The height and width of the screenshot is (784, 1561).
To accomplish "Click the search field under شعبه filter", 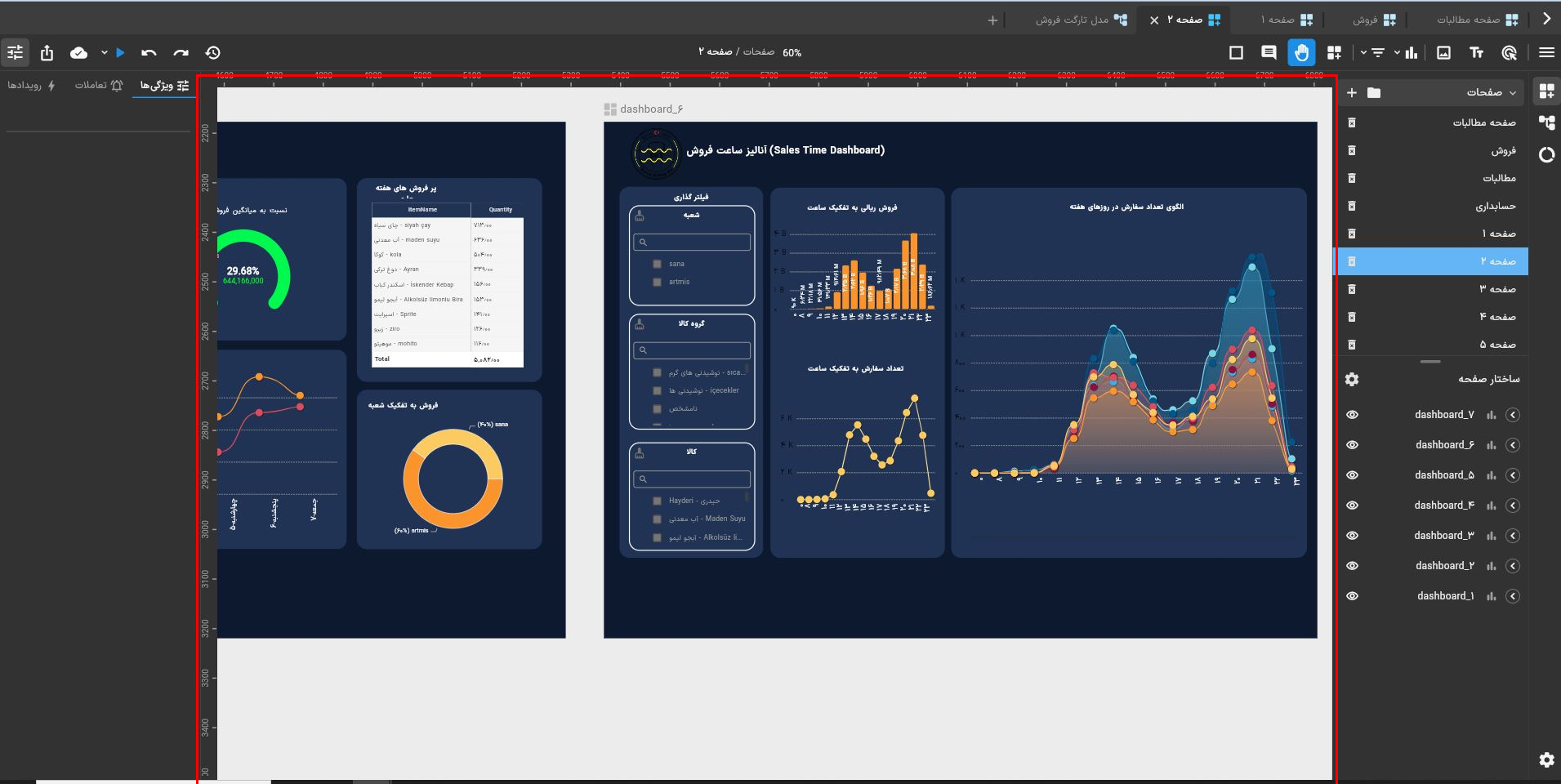I will [692, 242].
